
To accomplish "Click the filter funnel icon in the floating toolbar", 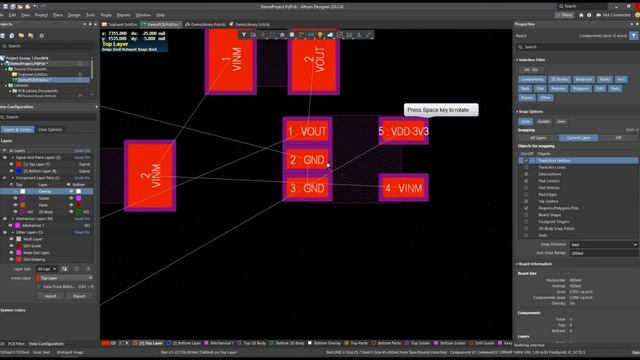I will 244,35.
